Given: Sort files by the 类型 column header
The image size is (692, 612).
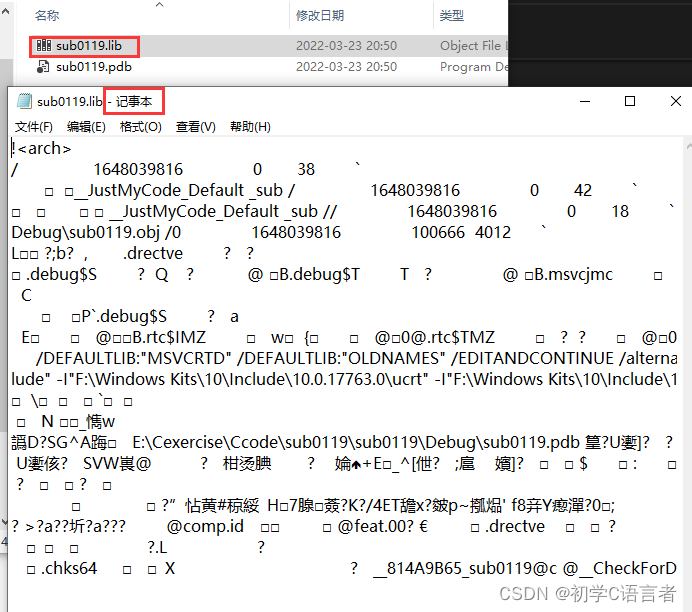Looking at the screenshot, I should 452,16.
